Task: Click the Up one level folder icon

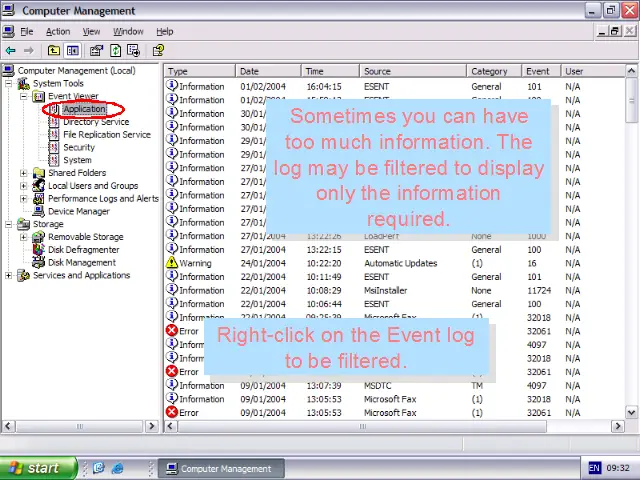Action: click(x=53, y=51)
